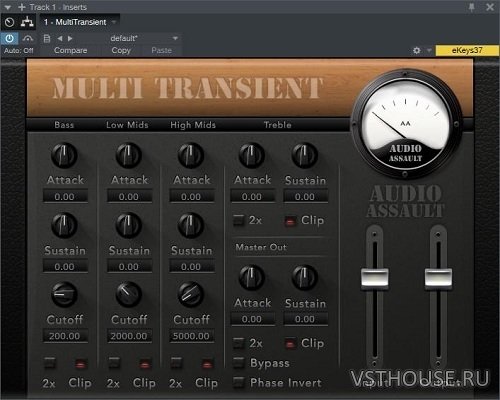Go to previous preset arrow
Viewport: 500px width, 400px height.
[60, 39]
